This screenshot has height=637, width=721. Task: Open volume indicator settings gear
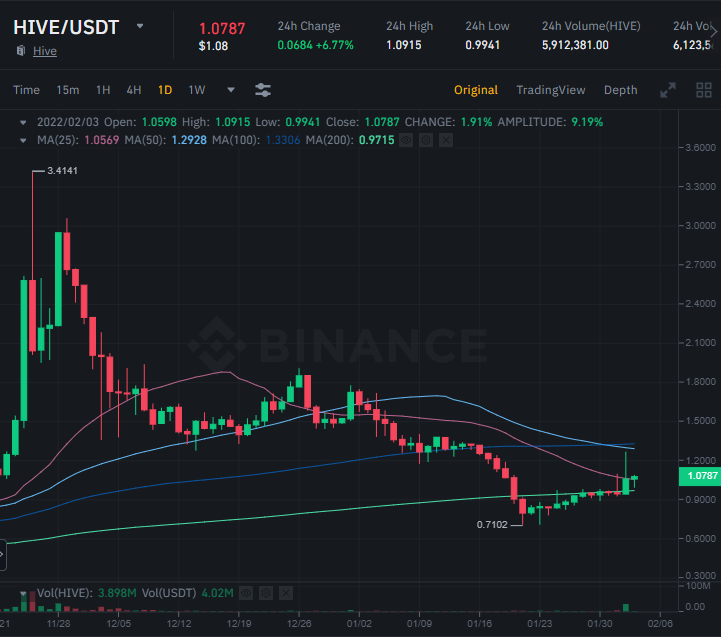[266, 593]
